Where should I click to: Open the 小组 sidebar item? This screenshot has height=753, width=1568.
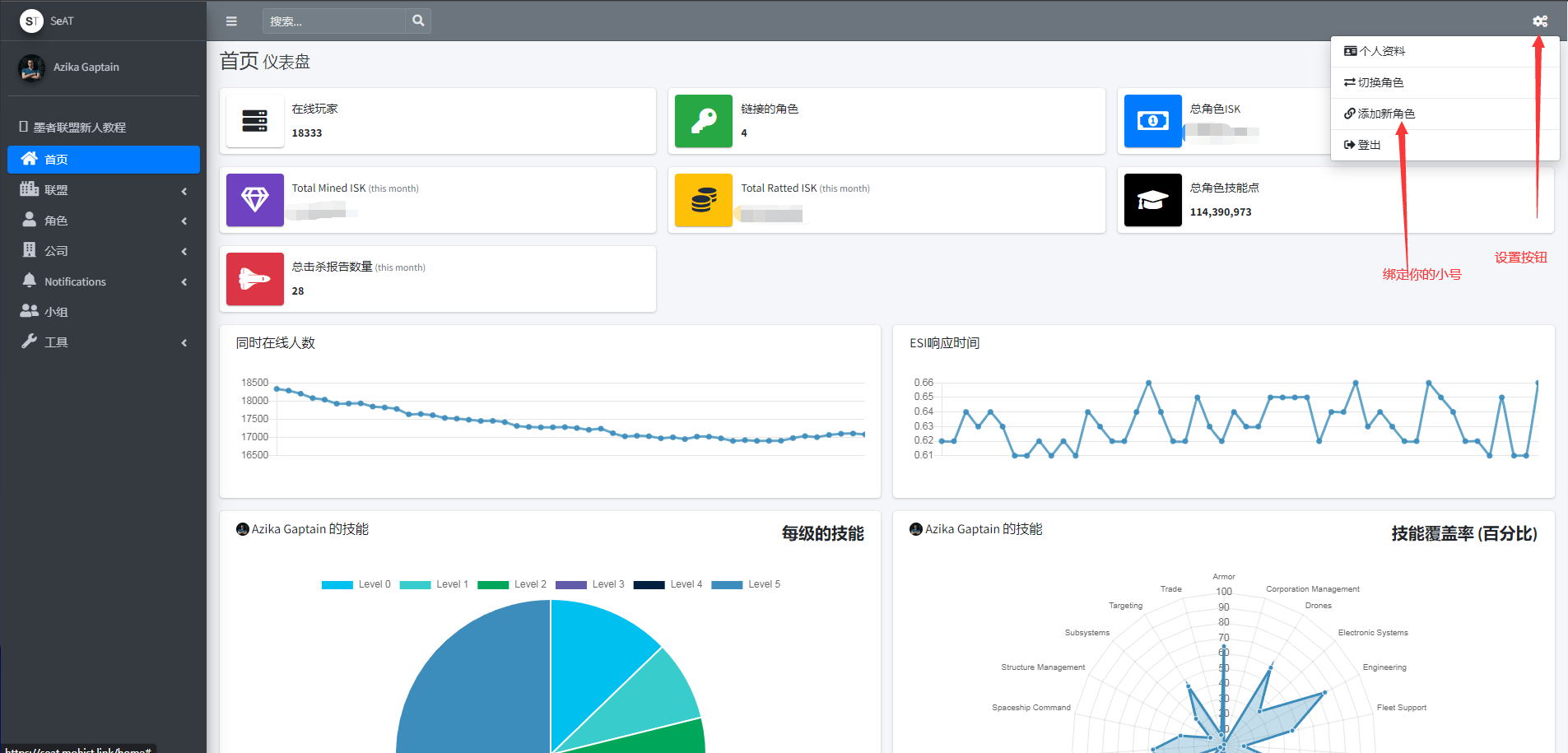coord(104,312)
